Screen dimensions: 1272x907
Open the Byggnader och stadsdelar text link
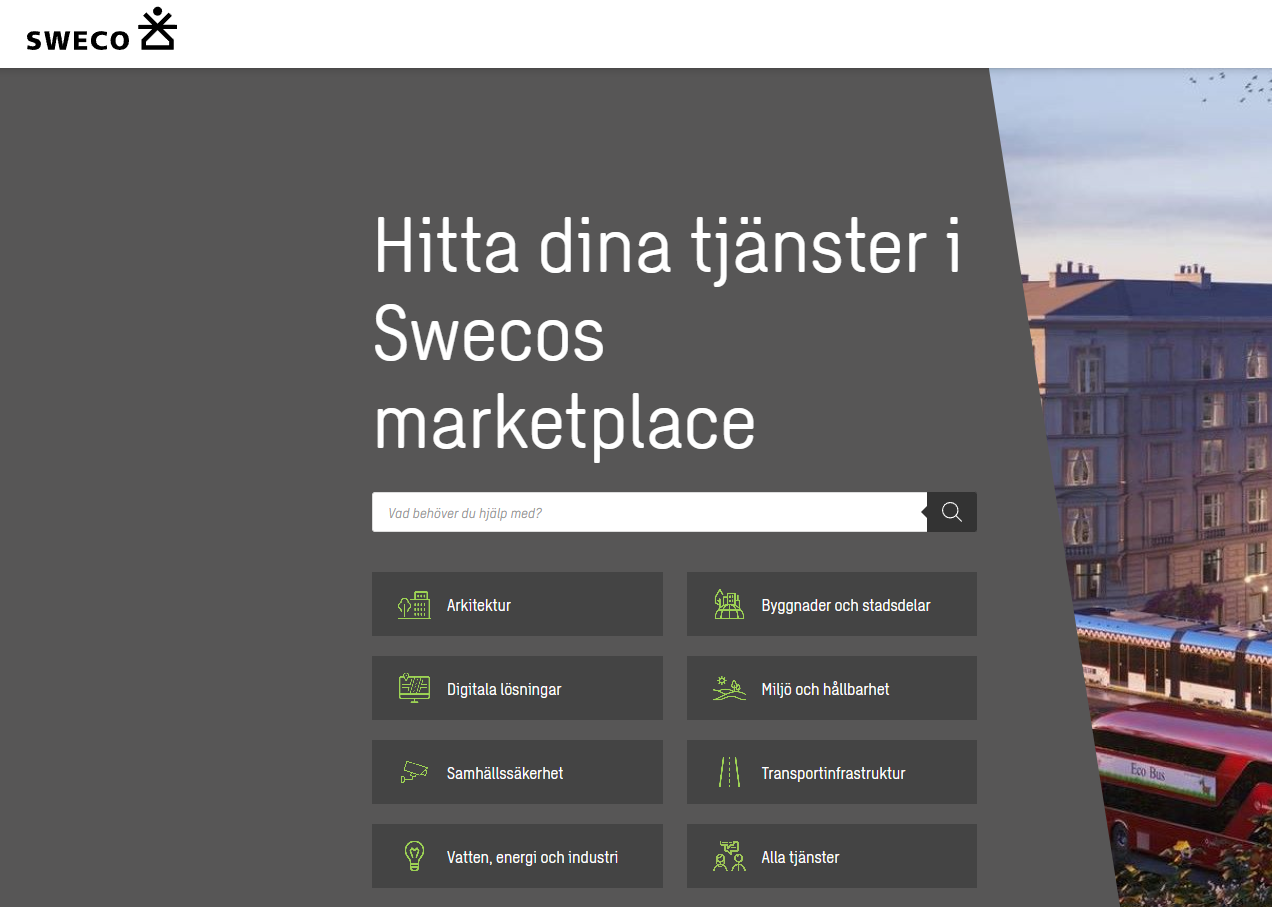(x=845, y=605)
